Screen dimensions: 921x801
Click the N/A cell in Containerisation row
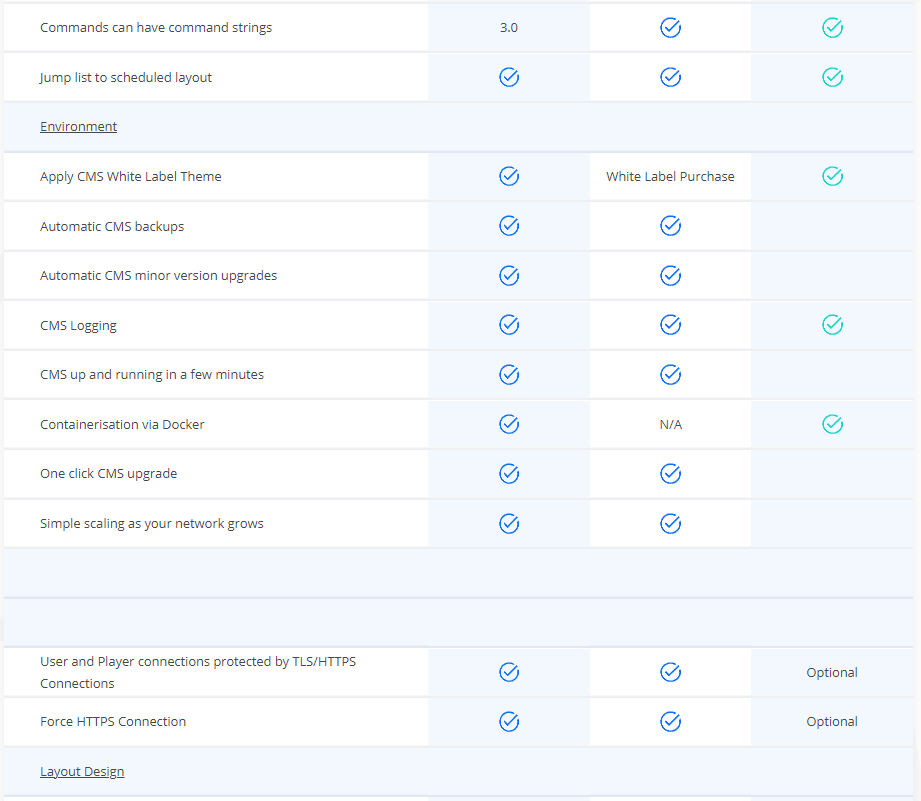670,425
